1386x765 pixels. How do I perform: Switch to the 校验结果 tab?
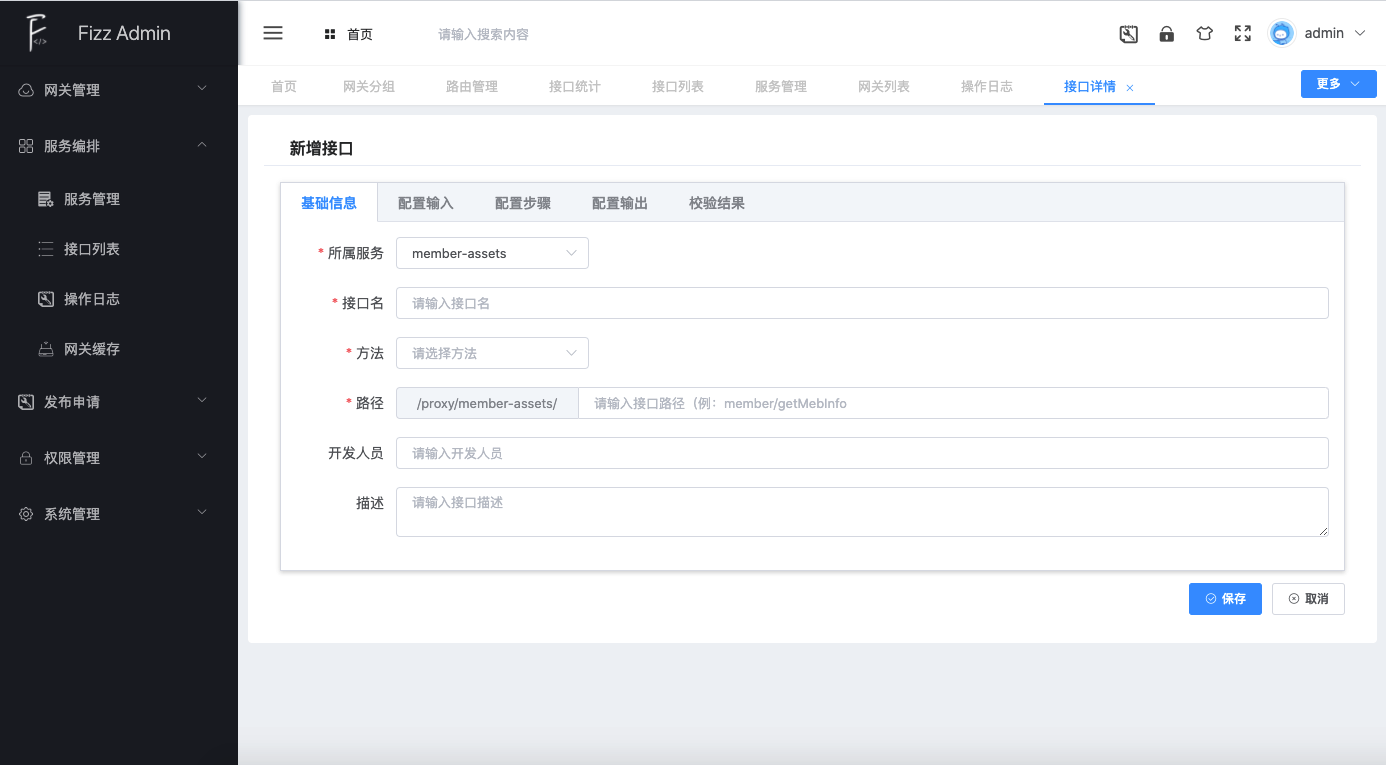(x=716, y=203)
